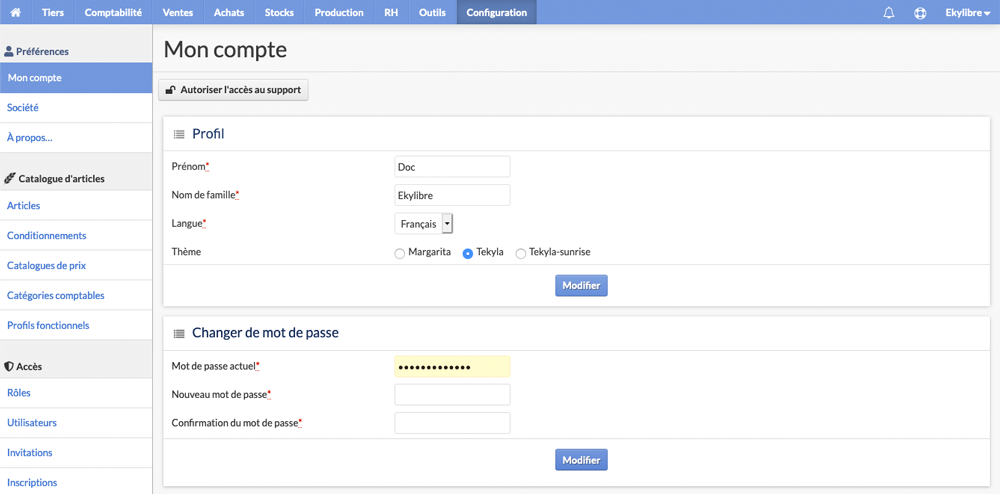Click the Nouveau mot de passe field
Screen dimensions: 1000x494
452,395
